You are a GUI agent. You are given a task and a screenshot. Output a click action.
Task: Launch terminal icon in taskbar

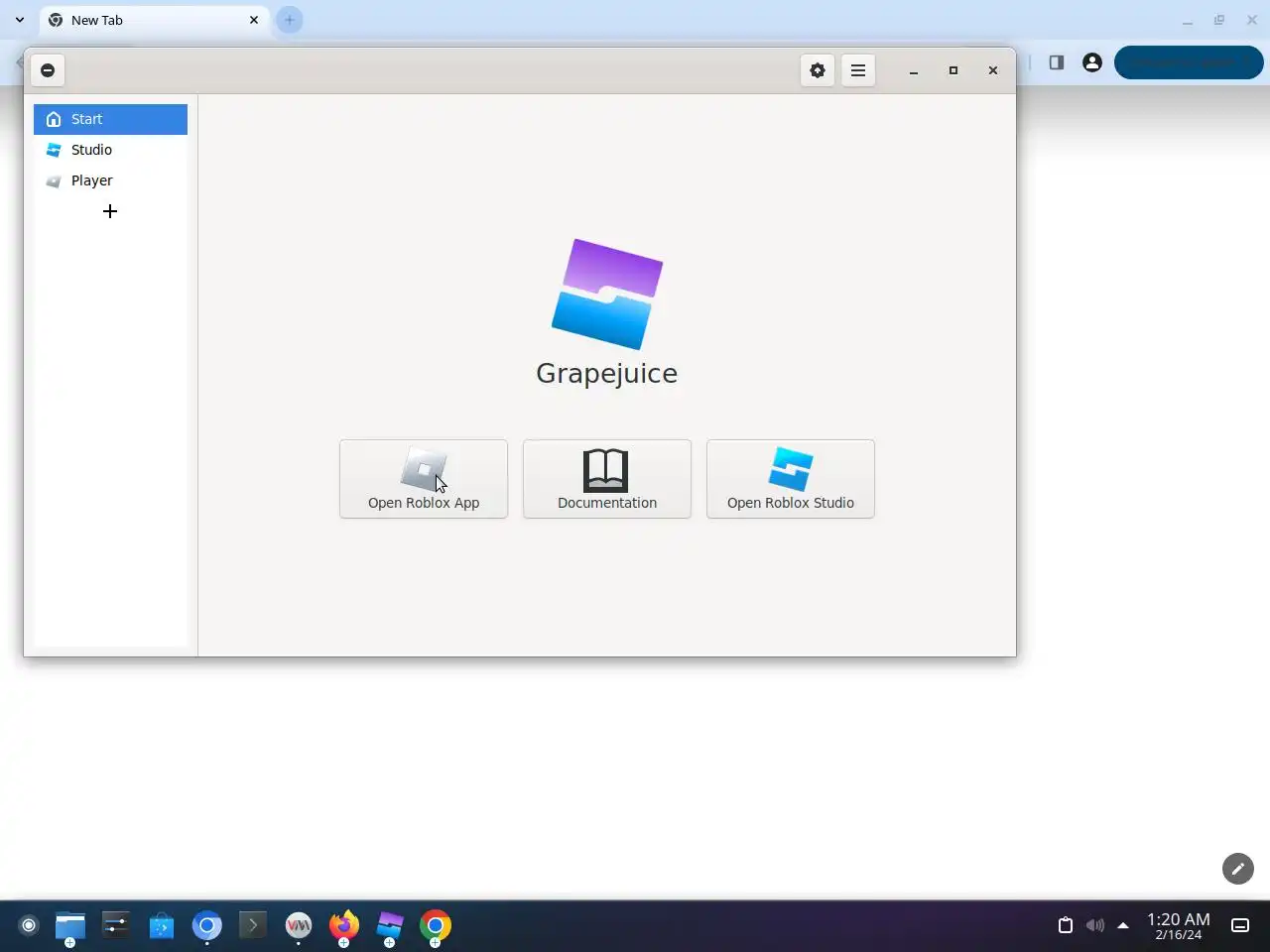point(253,926)
